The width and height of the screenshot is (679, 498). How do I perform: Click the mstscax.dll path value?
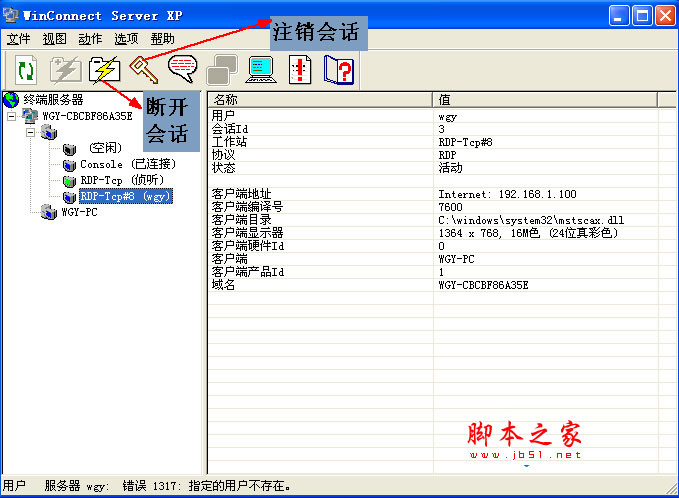coord(531,220)
